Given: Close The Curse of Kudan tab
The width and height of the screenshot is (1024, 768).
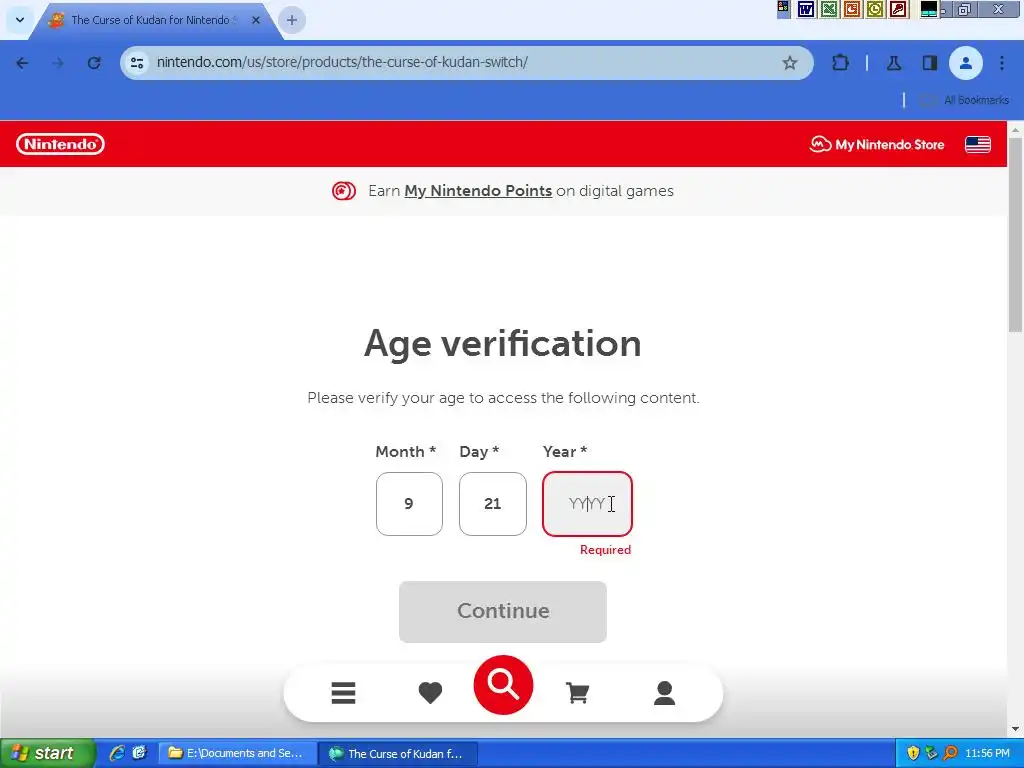Looking at the screenshot, I should (x=256, y=20).
